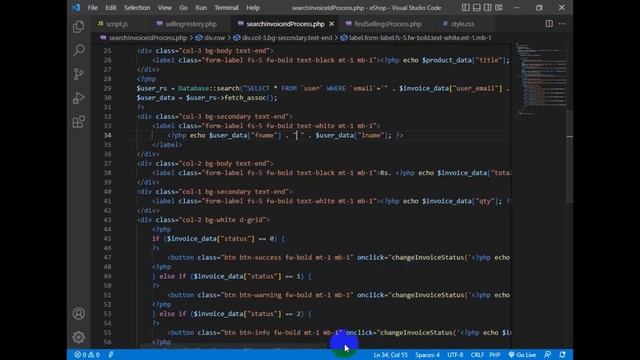
Task: Click btn-info button tag on line 55
Action: coord(255,333)
